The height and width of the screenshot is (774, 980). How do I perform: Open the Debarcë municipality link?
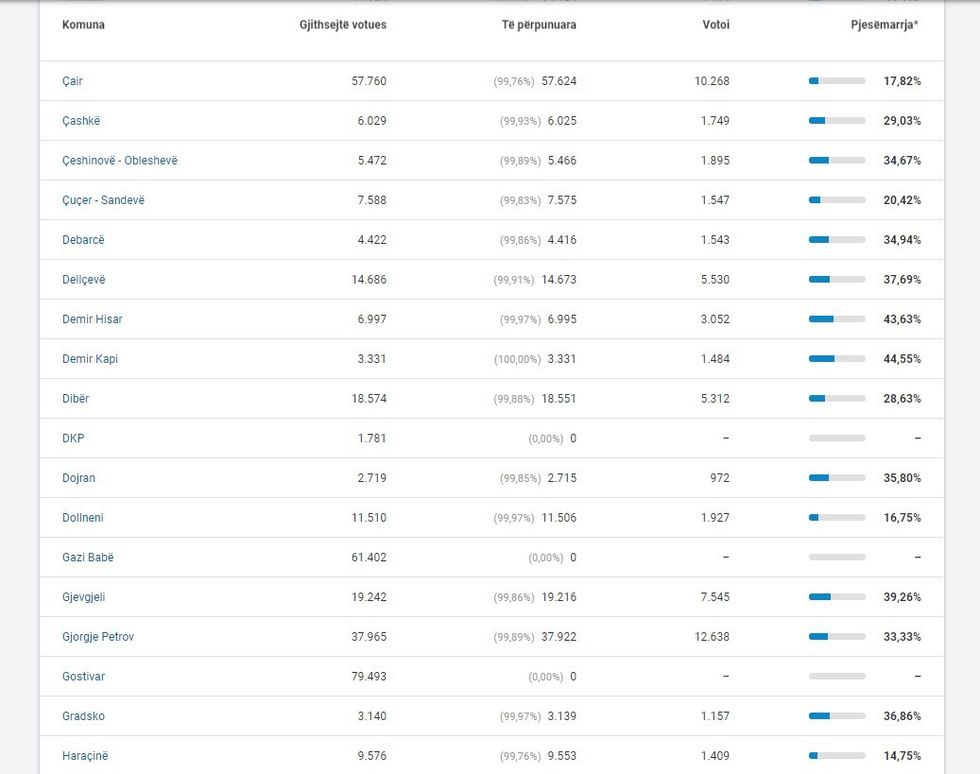pos(83,240)
